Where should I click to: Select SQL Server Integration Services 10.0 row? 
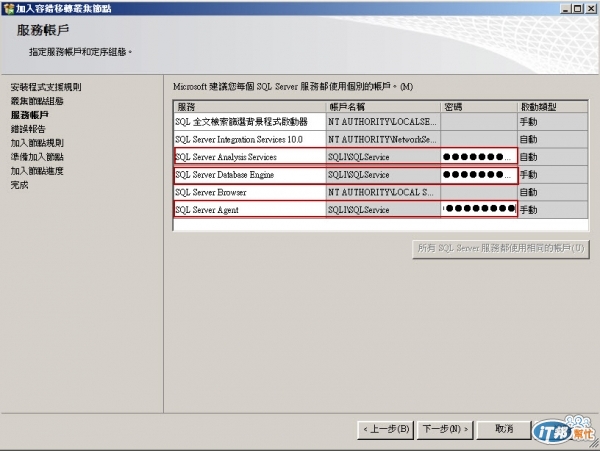point(250,139)
